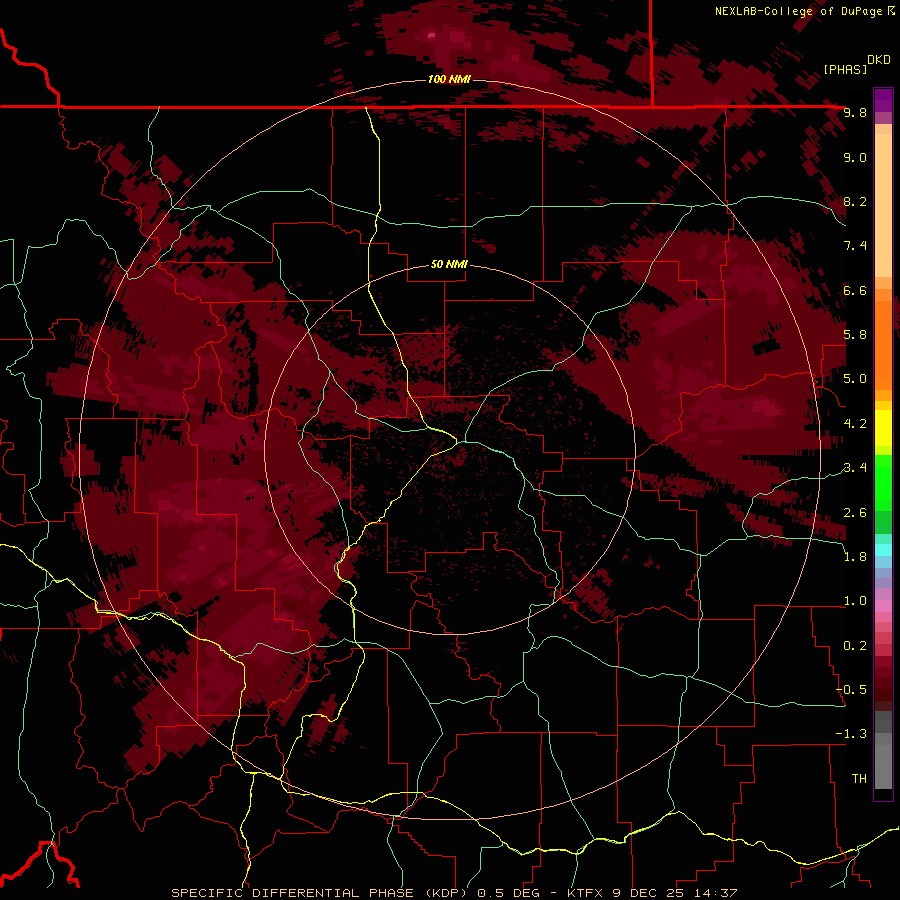900x900 pixels.
Task: Select the 2.6 legend value
Action: [x=855, y=513]
